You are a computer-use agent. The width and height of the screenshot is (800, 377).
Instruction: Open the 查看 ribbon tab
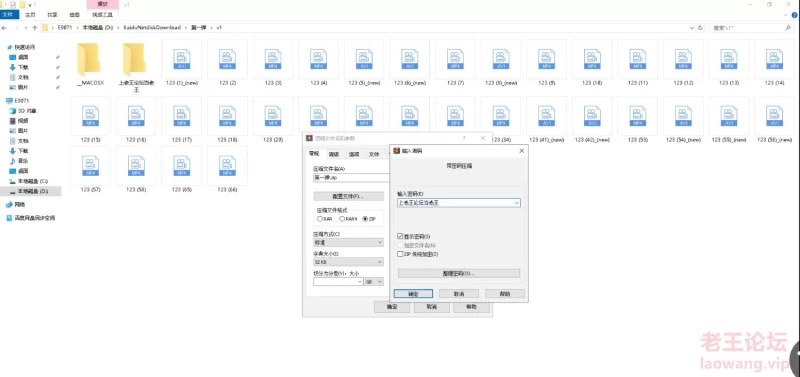click(74, 15)
